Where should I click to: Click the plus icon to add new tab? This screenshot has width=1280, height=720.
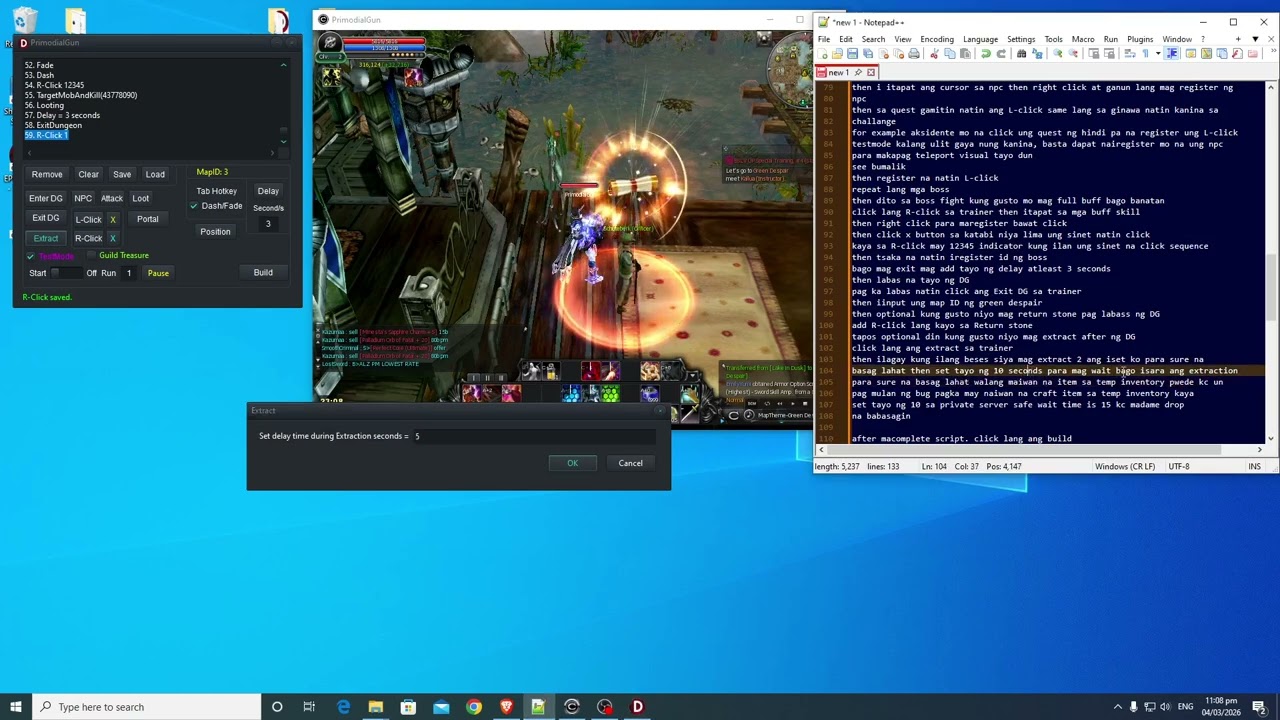[1239, 39]
